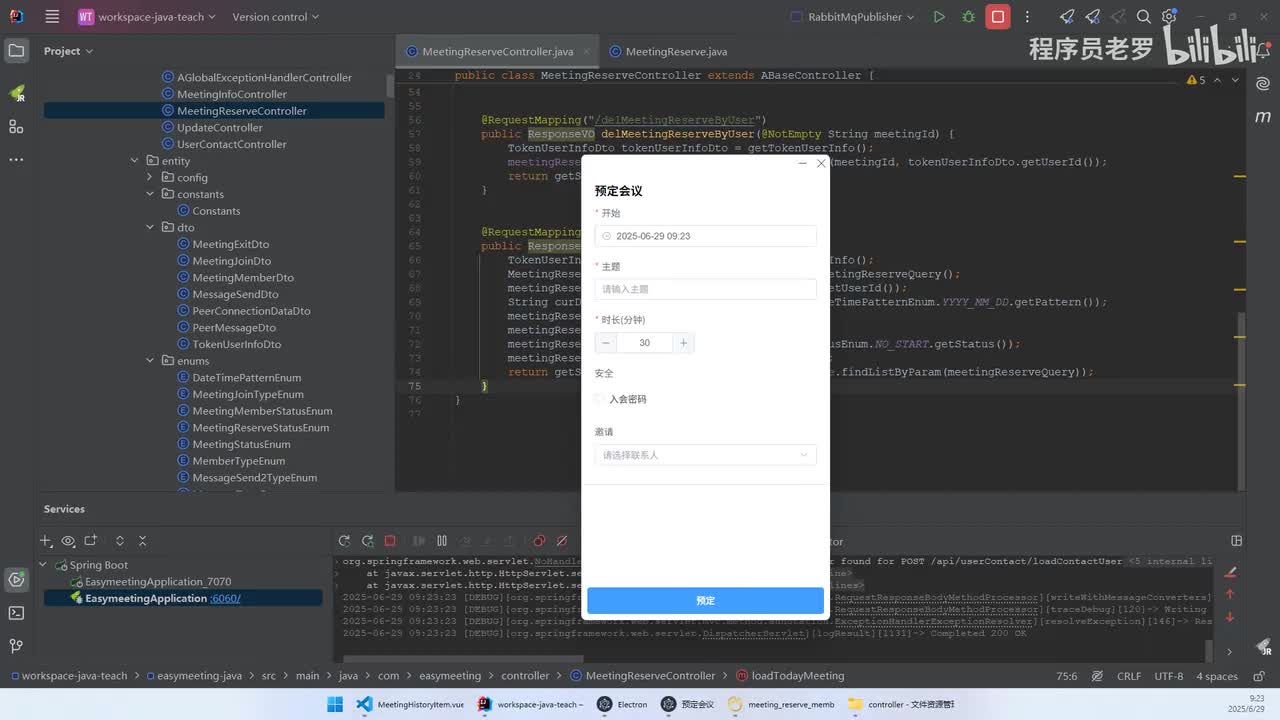This screenshot has height=720, width=1280.
Task: Expand the config folder in project tree
Action: pos(150,178)
